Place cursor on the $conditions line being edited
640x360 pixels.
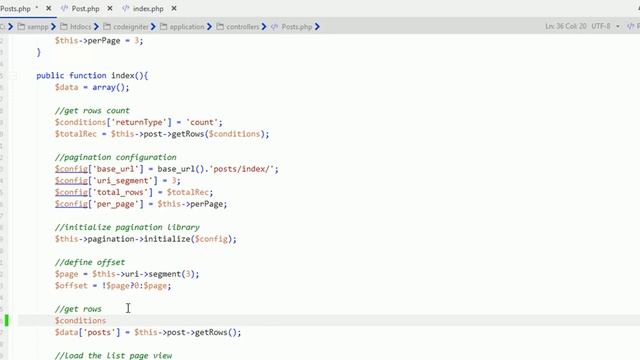tap(80, 321)
